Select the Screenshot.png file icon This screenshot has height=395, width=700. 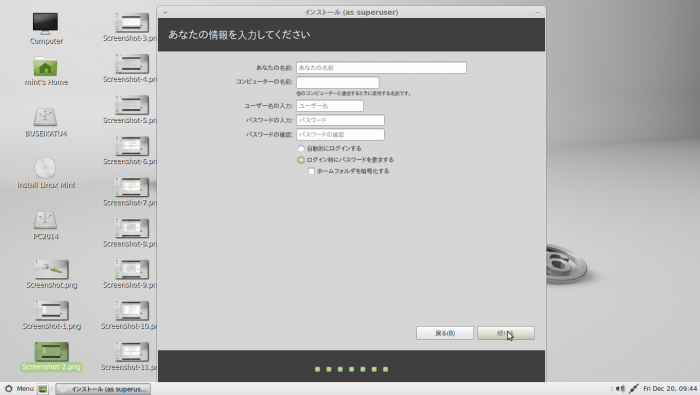51,269
